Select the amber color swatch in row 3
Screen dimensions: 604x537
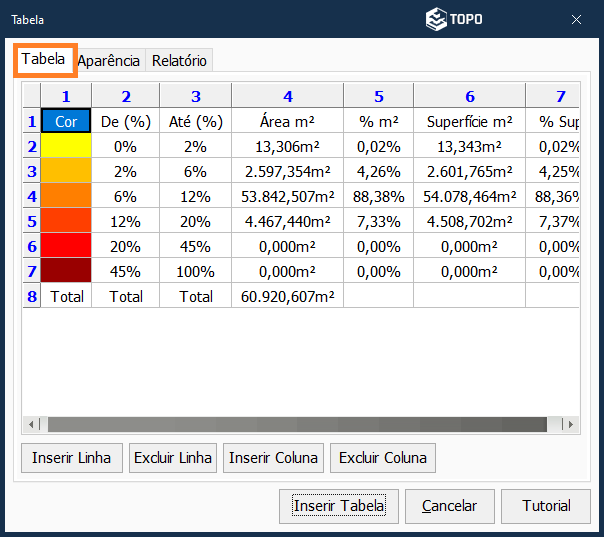click(x=66, y=171)
